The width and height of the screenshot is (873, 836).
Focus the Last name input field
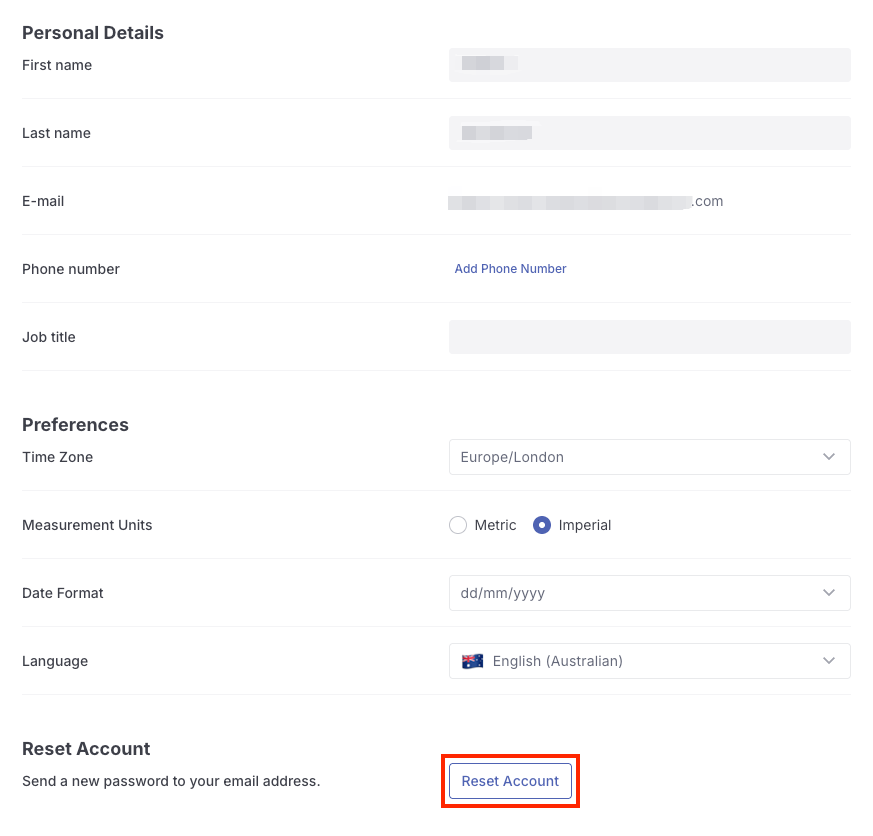point(650,133)
